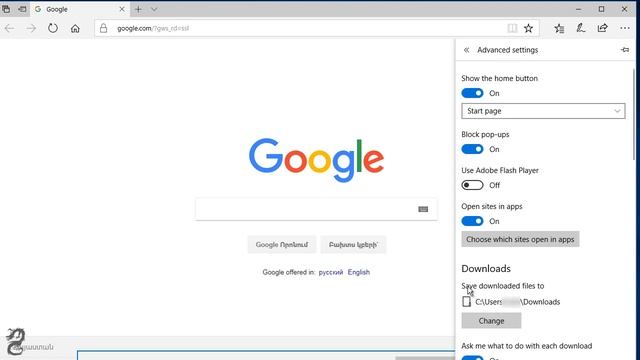Screen dimensions: 640x360
Task: Toggle Show the home button switch
Action: point(472,93)
